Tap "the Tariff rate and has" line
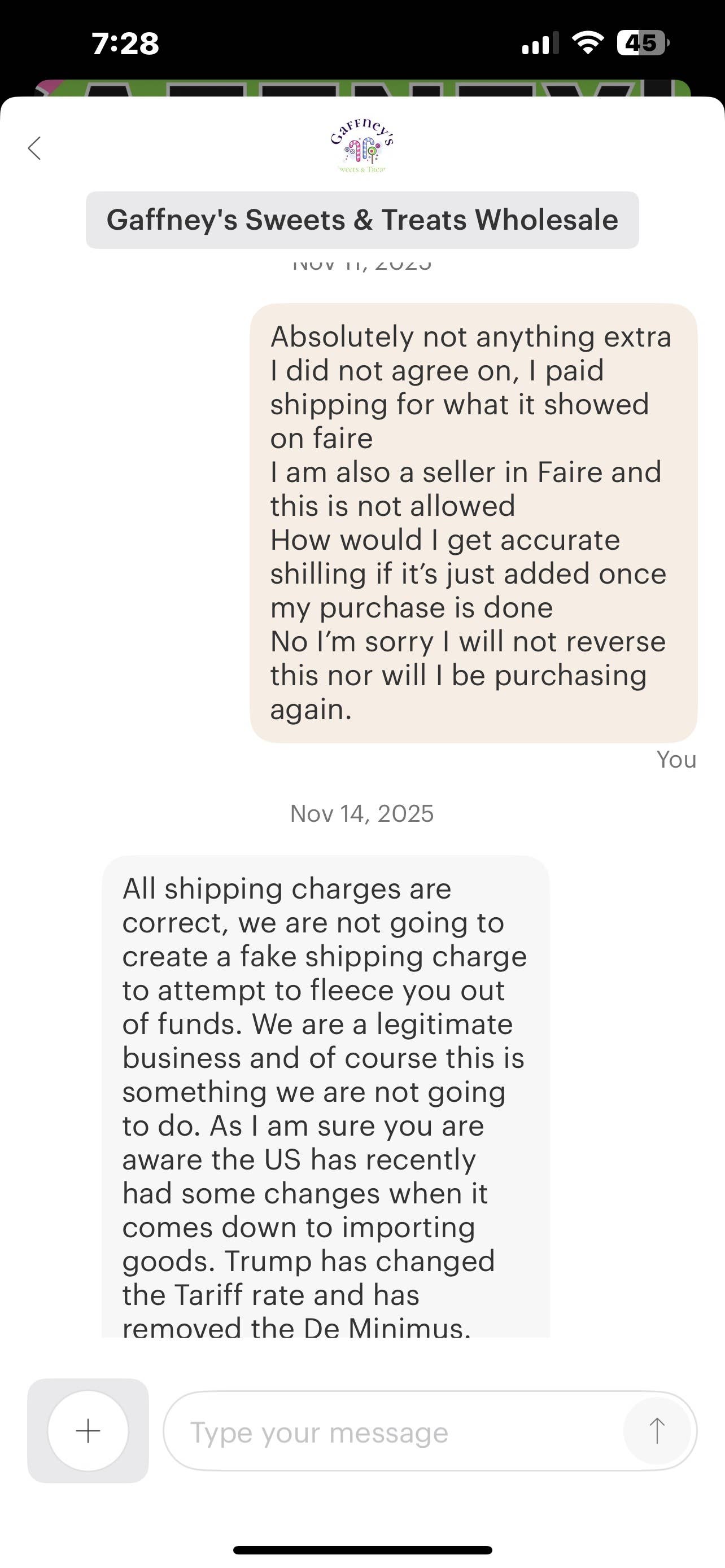 click(x=271, y=1295)
